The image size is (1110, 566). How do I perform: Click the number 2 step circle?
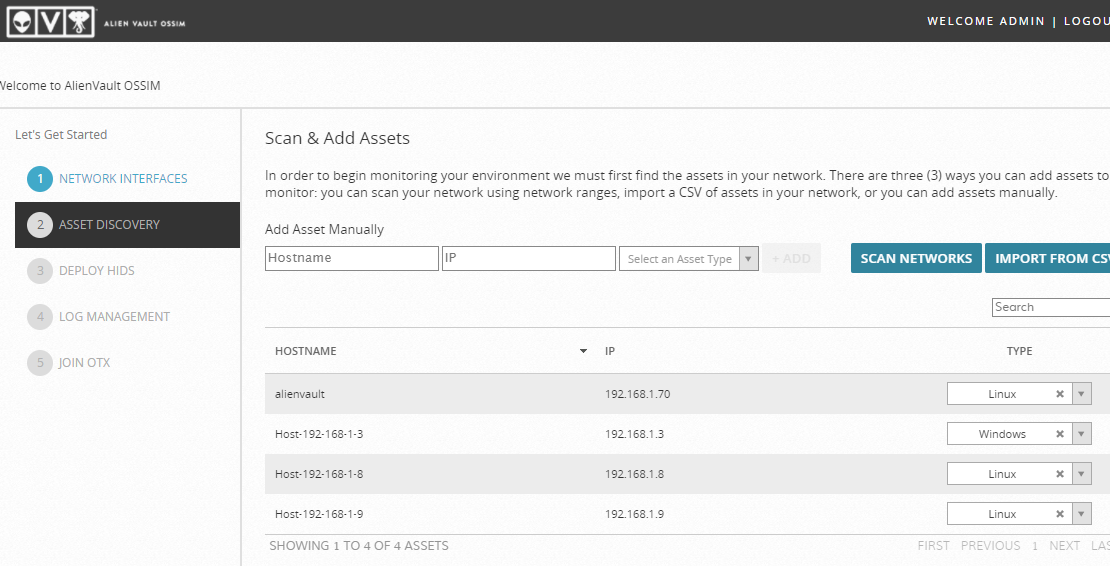[40, 225]
